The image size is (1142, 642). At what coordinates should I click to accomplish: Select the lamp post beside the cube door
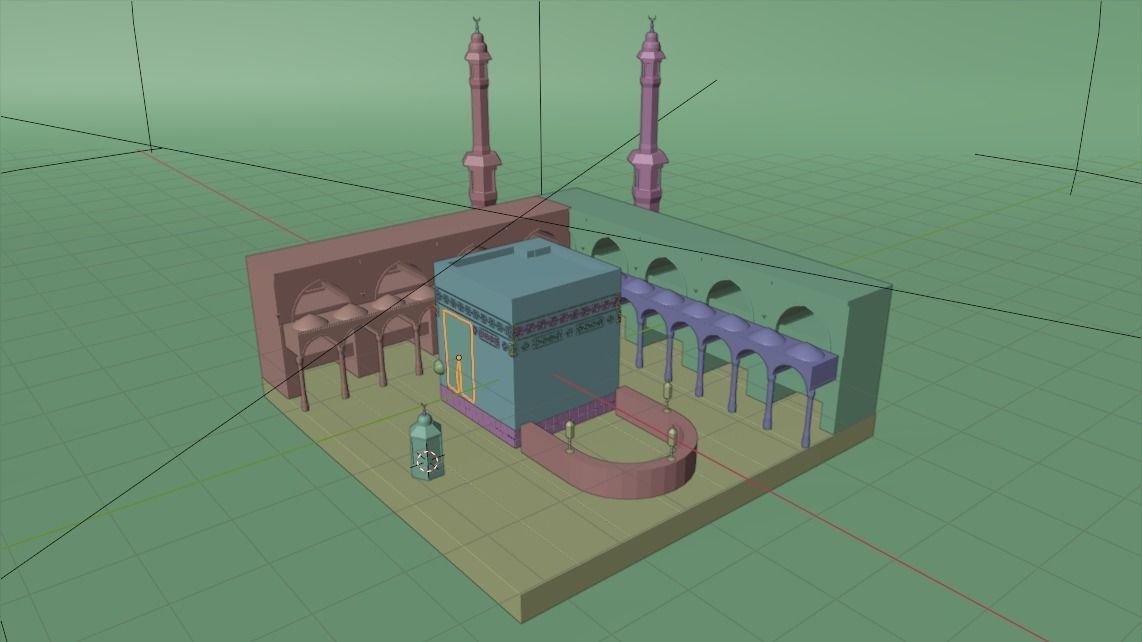click(x=438, y=367)
